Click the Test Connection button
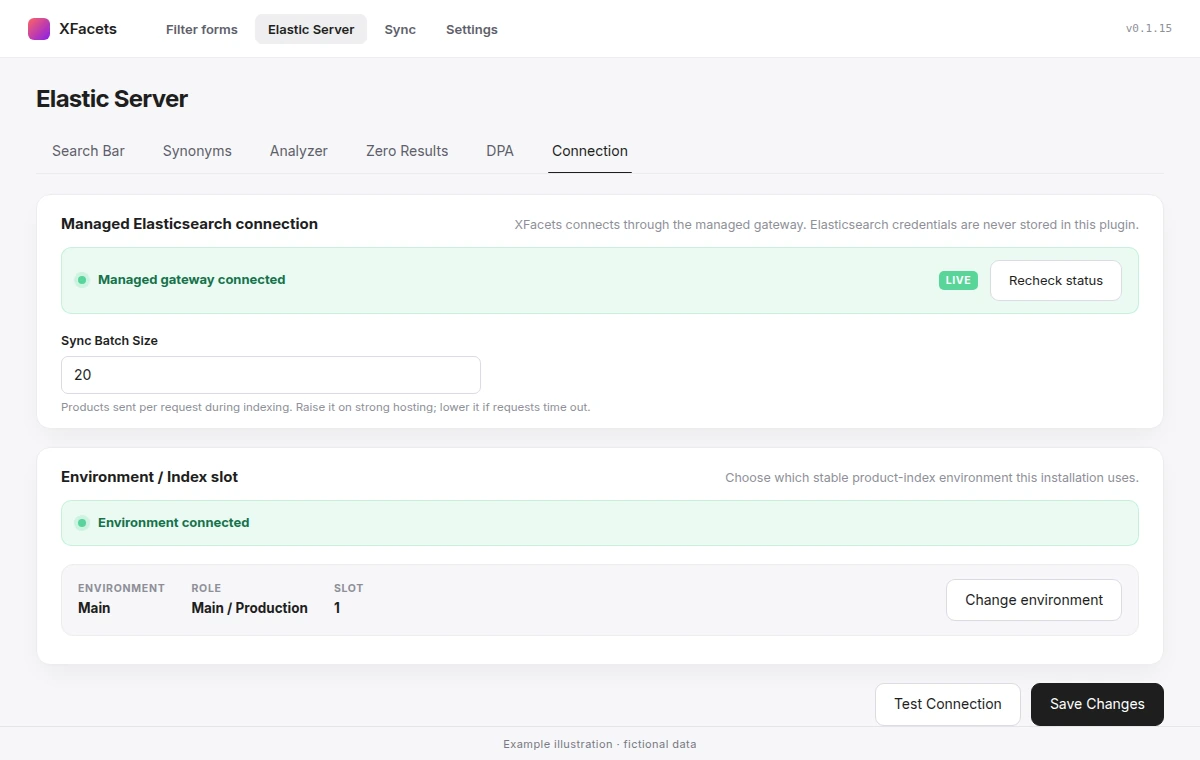1200x760 pixels. pyautogui.click(x=948, y=704)
